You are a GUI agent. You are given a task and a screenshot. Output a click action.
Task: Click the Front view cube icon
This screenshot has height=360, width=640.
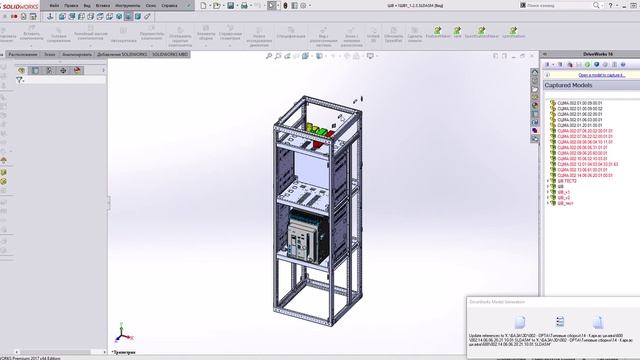(62, 17)
